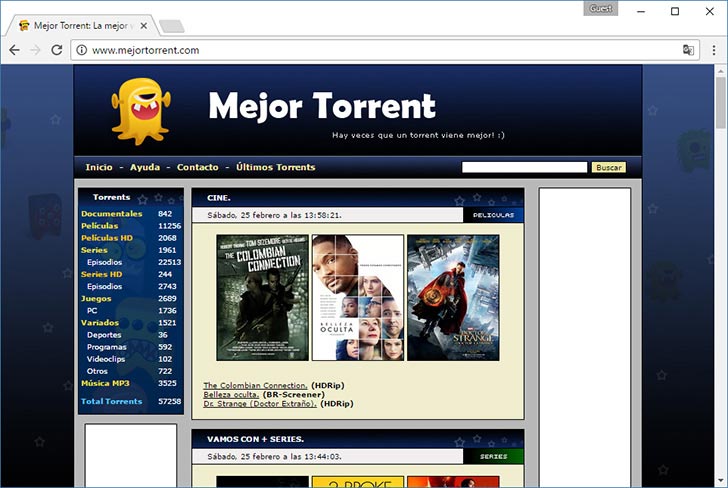This screenshot has width=728, height=488.
Task: Open Deportes subcategory
Action: point(104,335)
